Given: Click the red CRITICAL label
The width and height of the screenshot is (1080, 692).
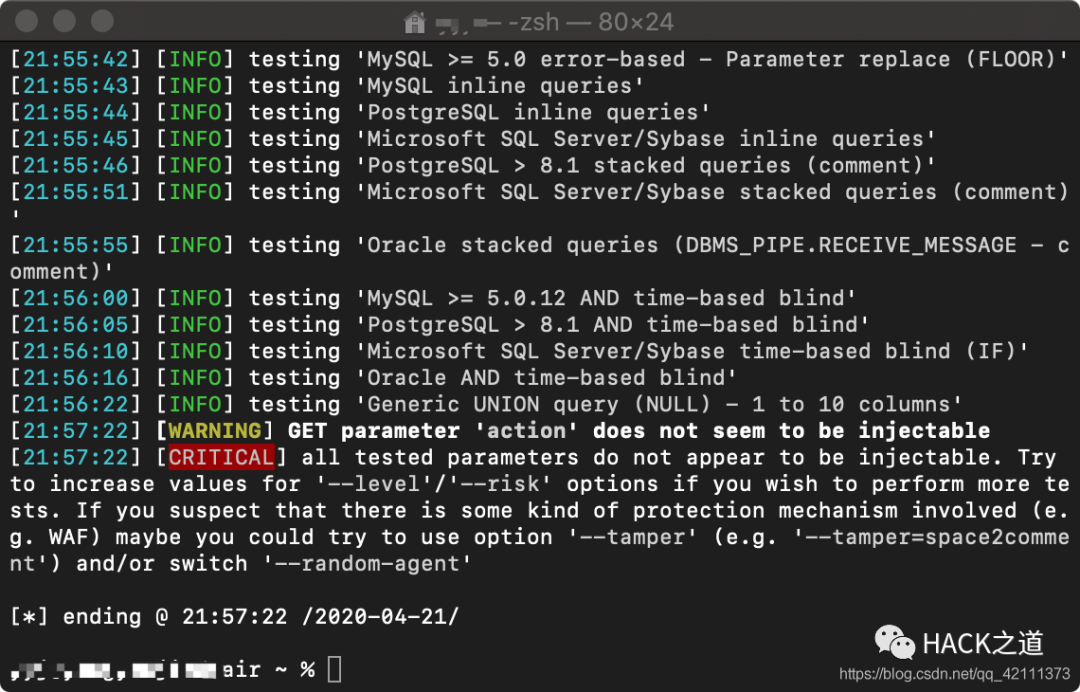Looking at the screenshot, I should point(221,457).
